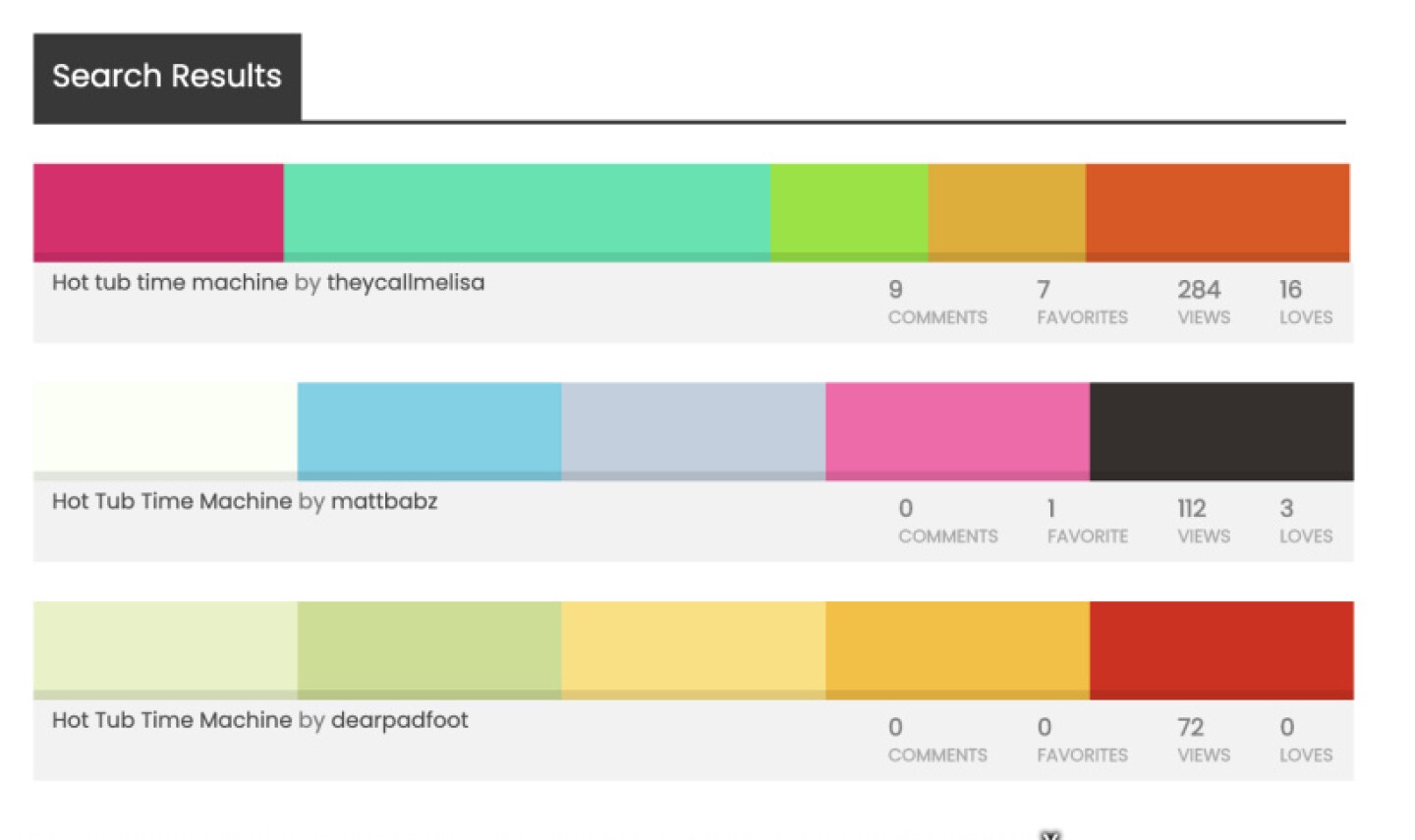Select the mint green swatch in first palette
Image resolution: width=1415 pixels, height=840 pixels.
tap(527, 211)
